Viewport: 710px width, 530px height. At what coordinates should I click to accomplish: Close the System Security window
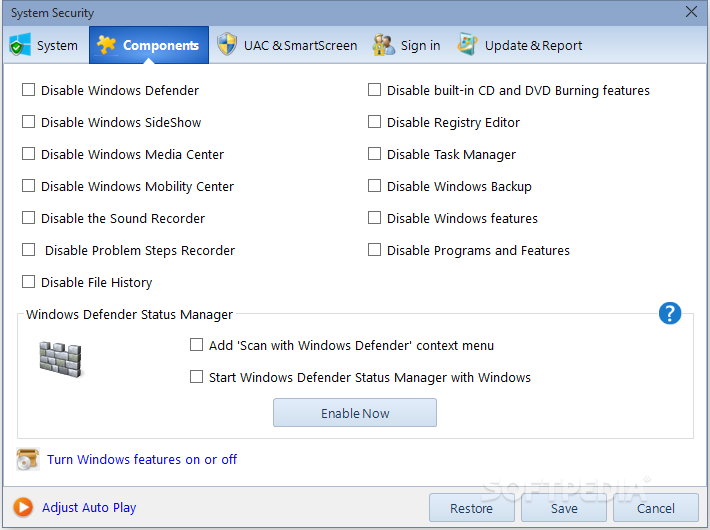coord(691,12)
